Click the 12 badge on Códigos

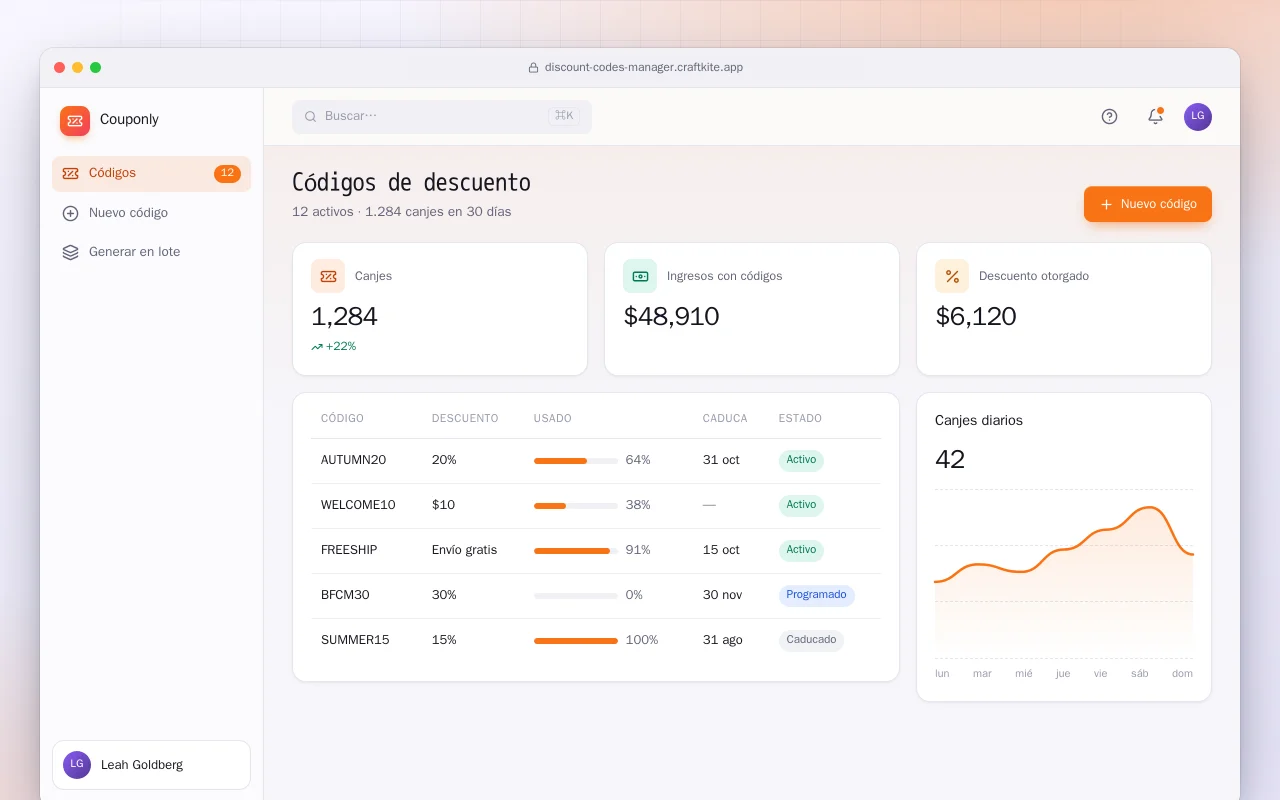[227, 174]
